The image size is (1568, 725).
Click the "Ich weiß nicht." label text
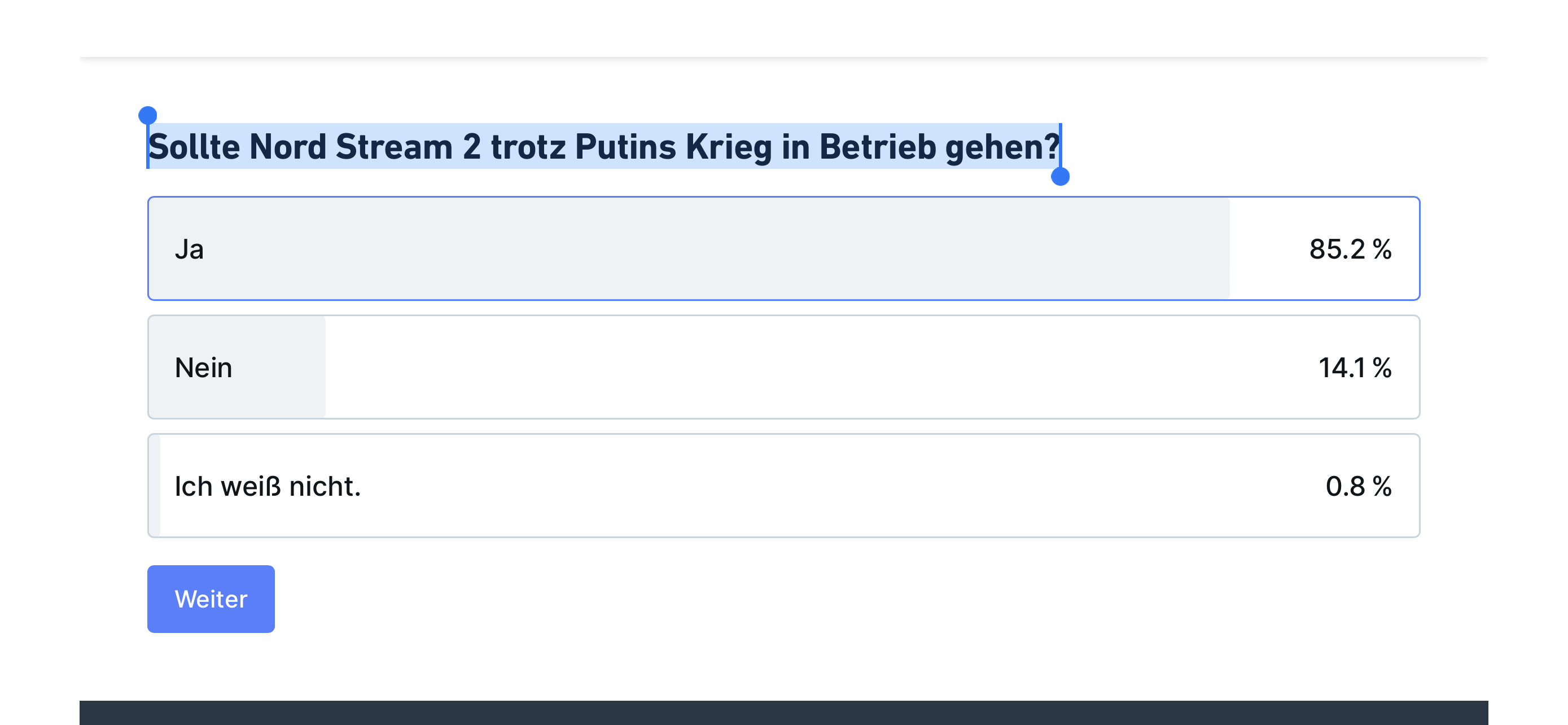pyautogui.click(x=267, y=486)
